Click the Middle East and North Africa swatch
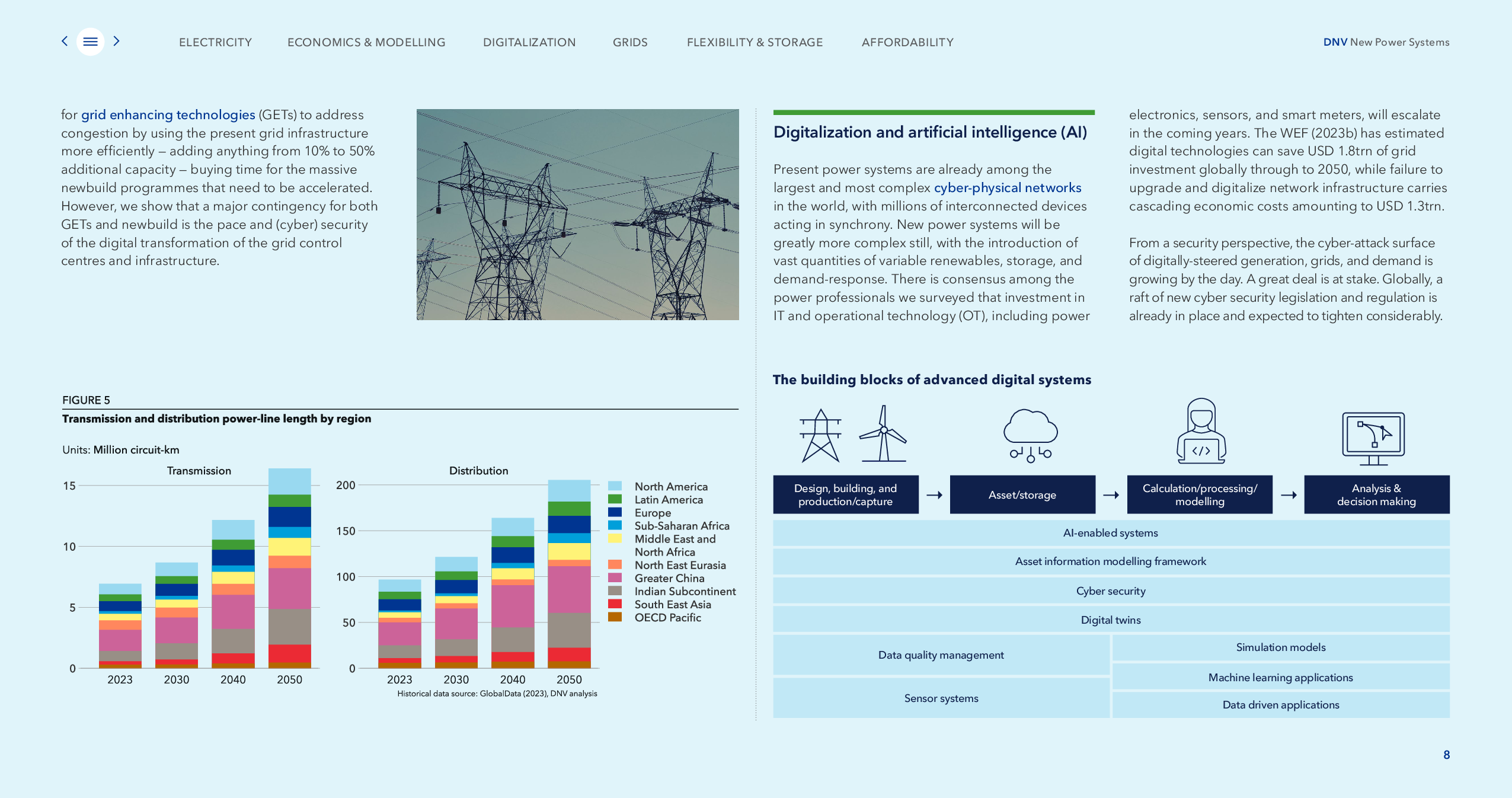Image resolution: width=1512 pixels, height=798 pixels. (x=615, y=538)
